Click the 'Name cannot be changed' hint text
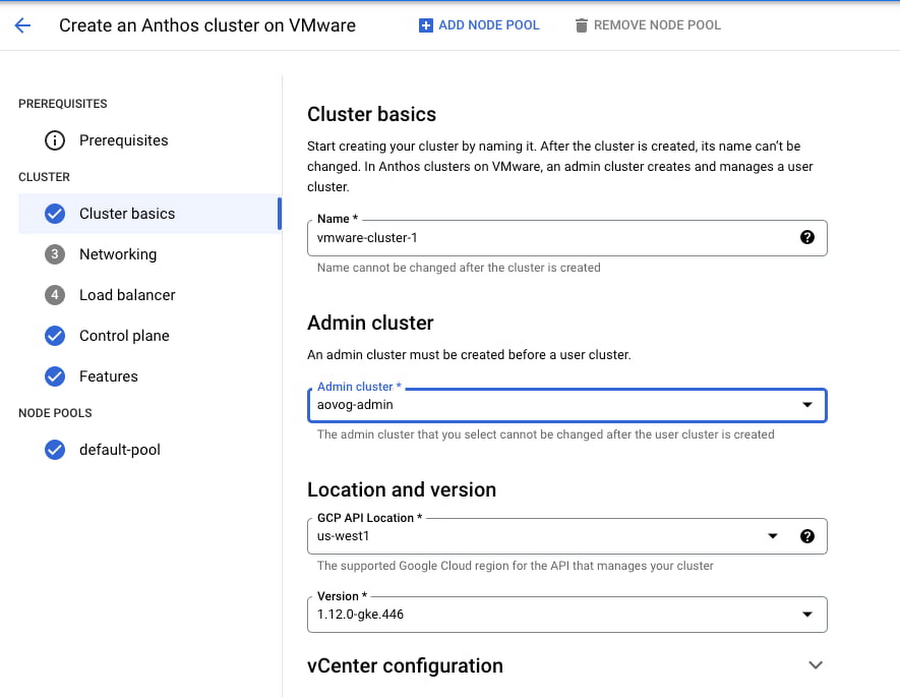This screenshot has width=900, height=697. [x=459, y=268]
